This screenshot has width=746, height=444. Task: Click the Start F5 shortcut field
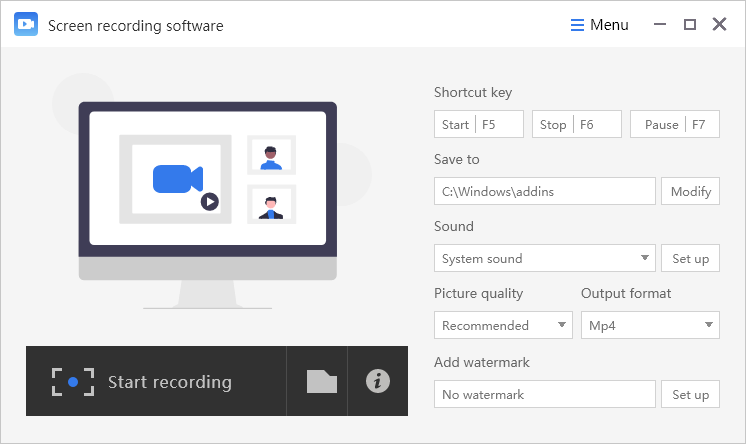479,124
